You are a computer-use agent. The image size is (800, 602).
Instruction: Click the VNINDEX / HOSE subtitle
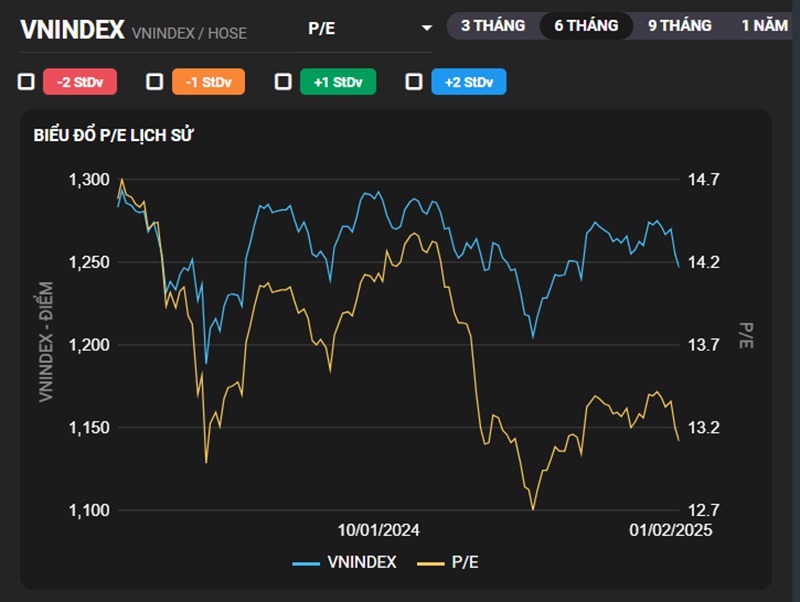189,33
